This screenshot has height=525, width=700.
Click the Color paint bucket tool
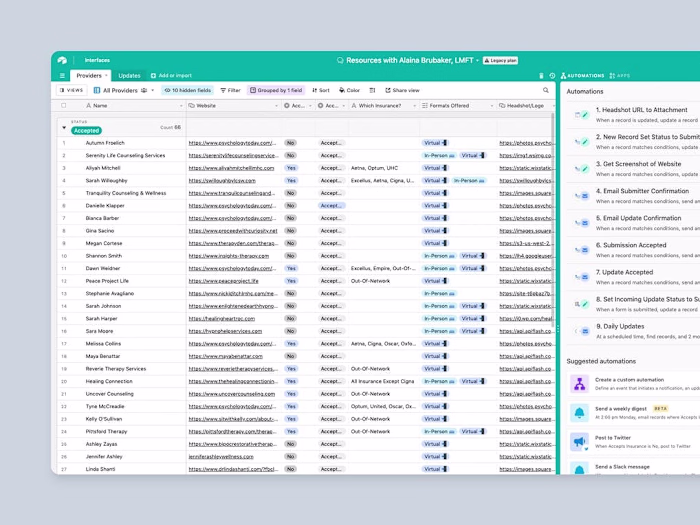pyautogui.click(x=350, y=90)
